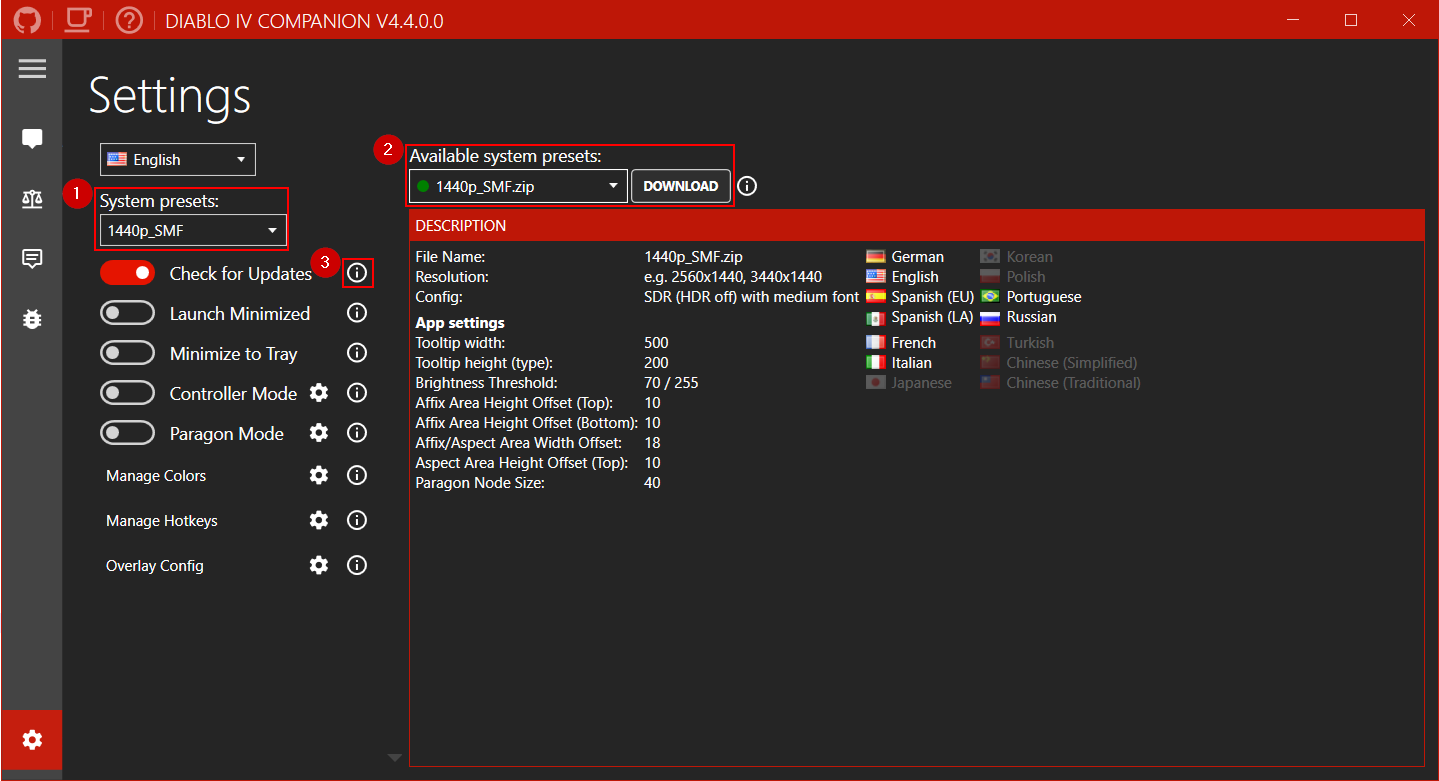Open Controller Mode gear settings
The height and width of the screenshot is (781, 1439).
[319, 393]
